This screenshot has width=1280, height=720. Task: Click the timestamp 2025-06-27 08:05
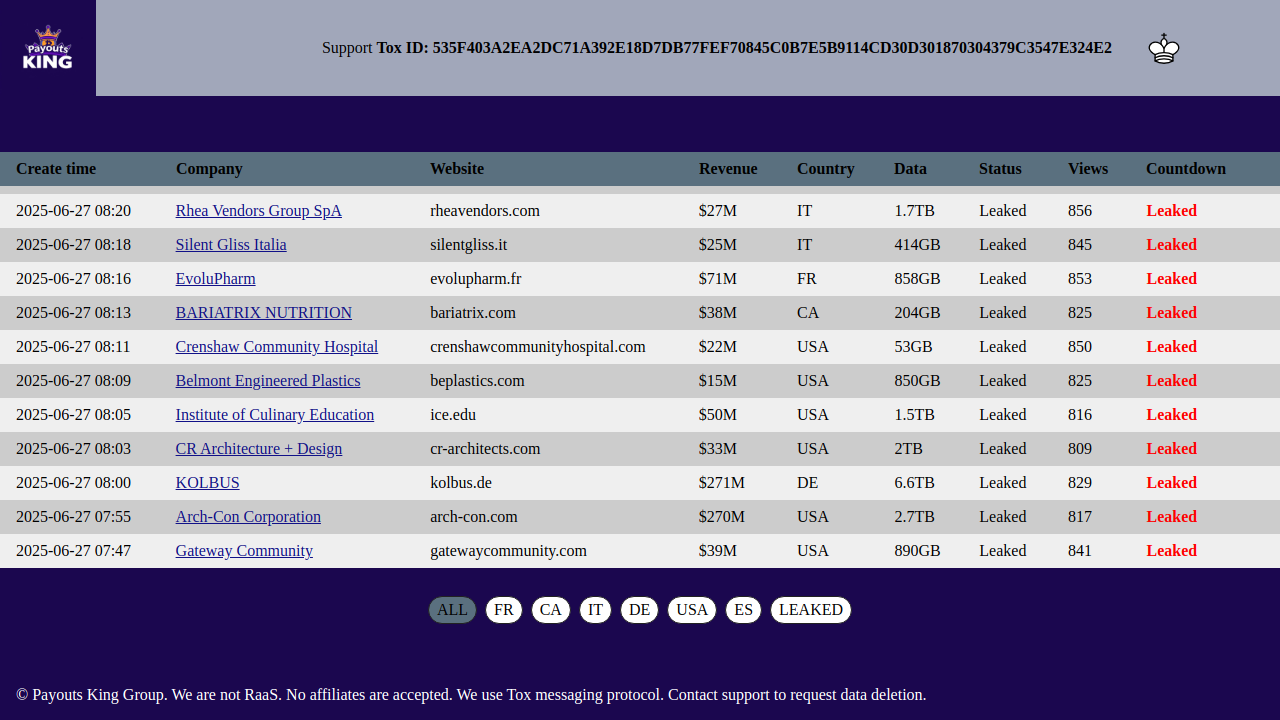73,415
